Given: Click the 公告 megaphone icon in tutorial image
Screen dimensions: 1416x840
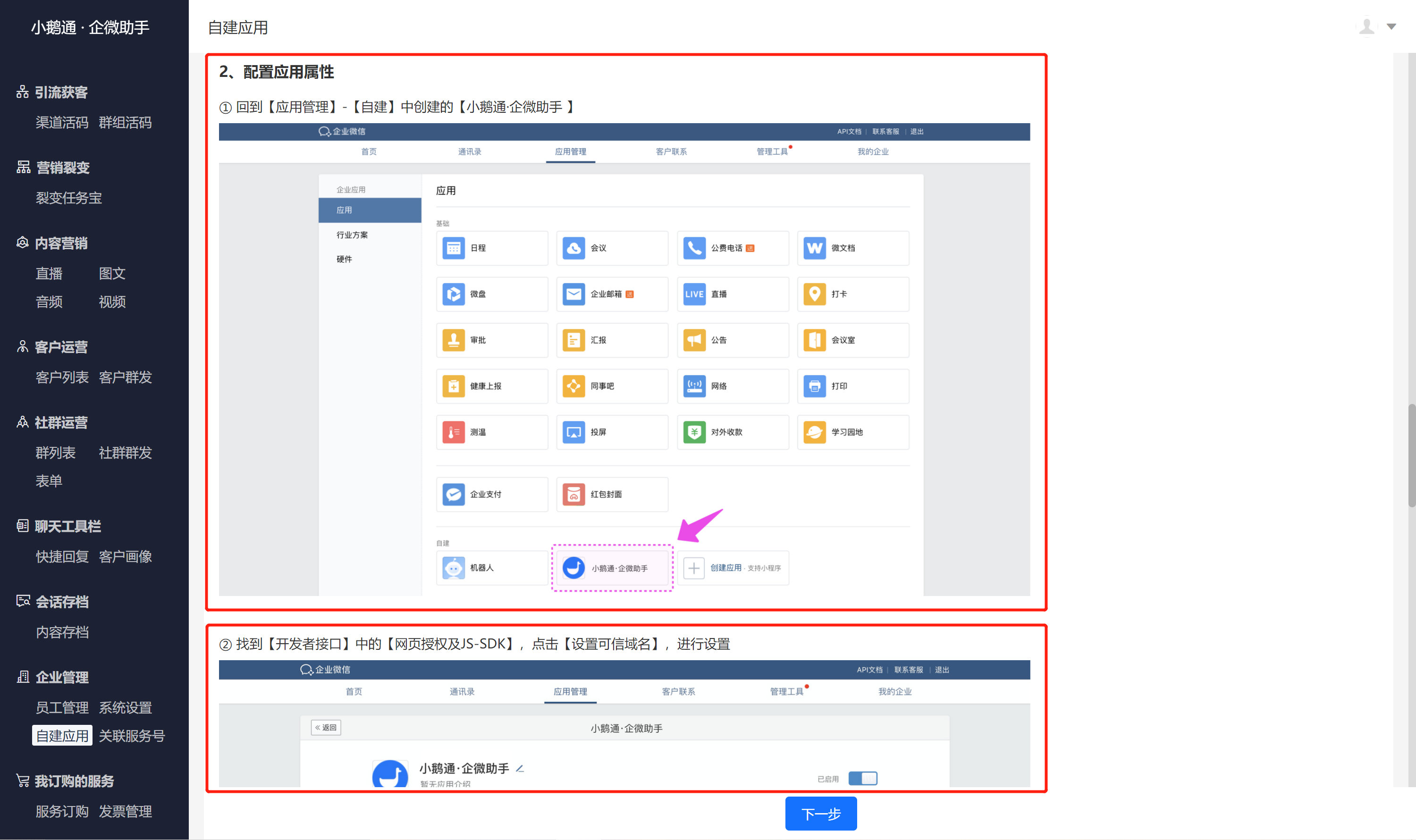Looking at the screenshot, I should (x=694, y=340).
